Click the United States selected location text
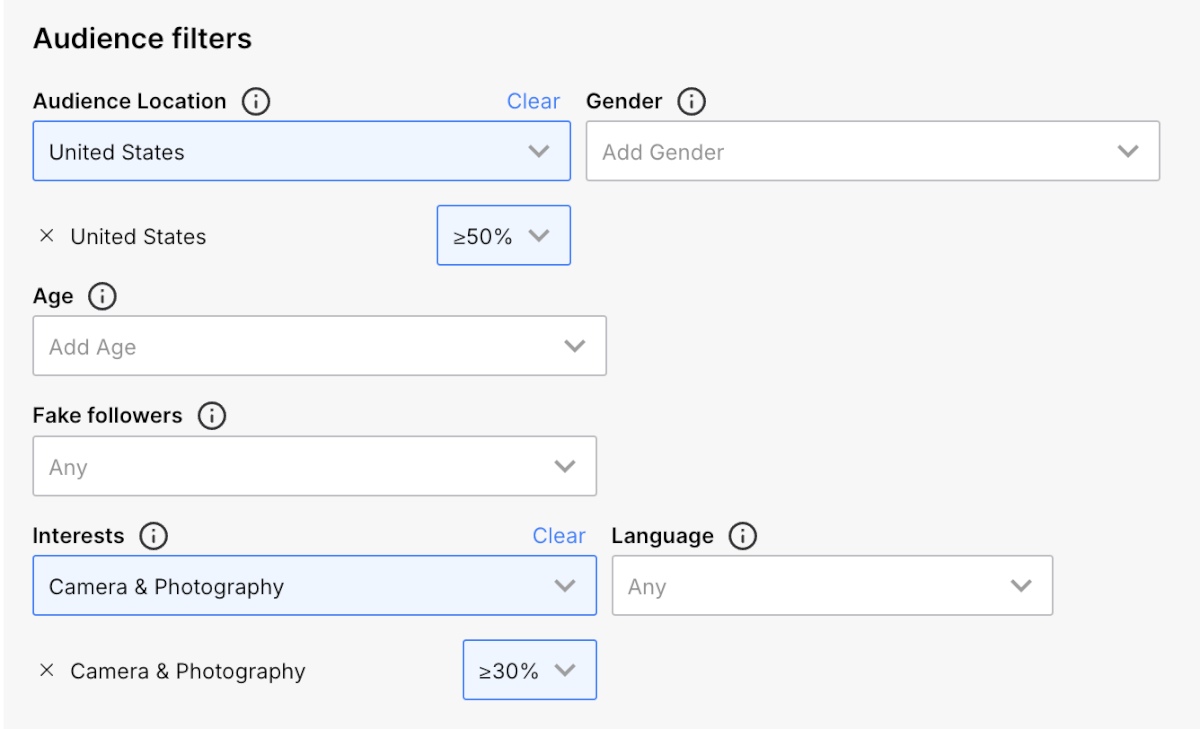The width and height of the screenshot is (1200, 729). pyautogui.click(x=138, y=237)
